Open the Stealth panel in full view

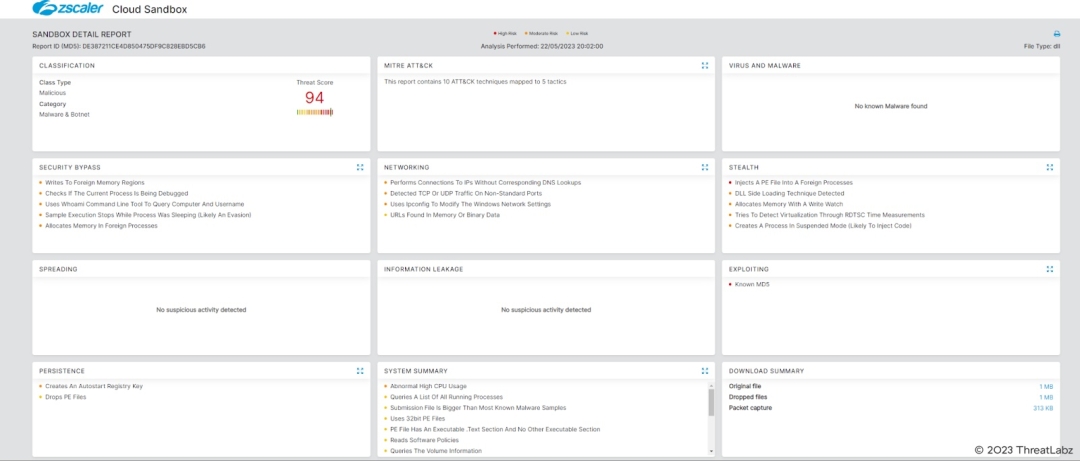[1049, 168]
